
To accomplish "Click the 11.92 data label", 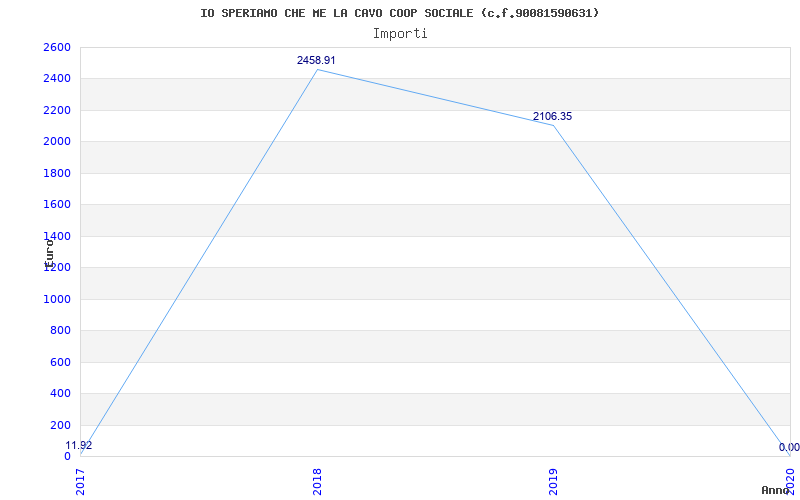I will 79,445.
